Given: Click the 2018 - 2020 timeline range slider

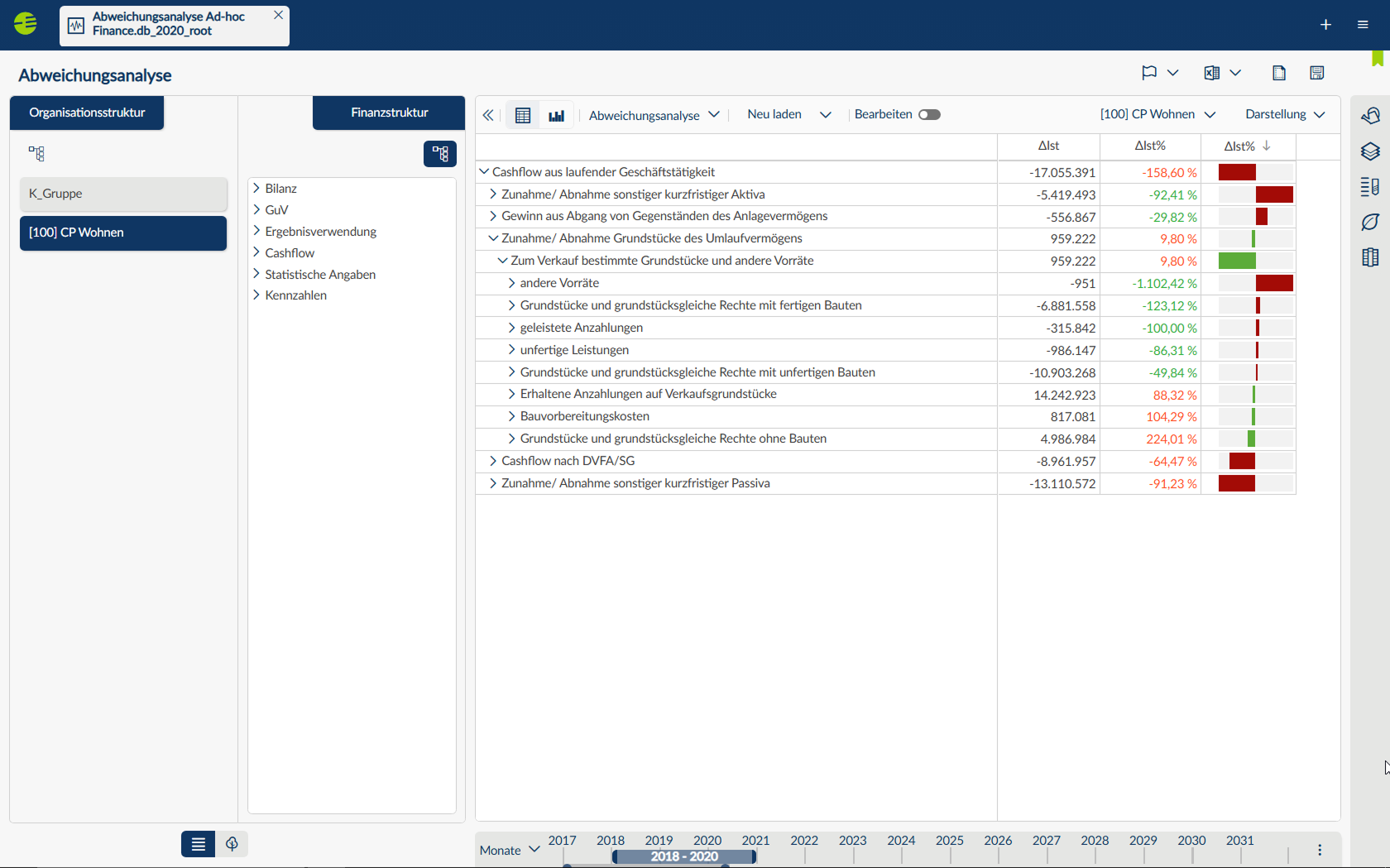Looking at the screenshot, I should (x=684, y=856).
